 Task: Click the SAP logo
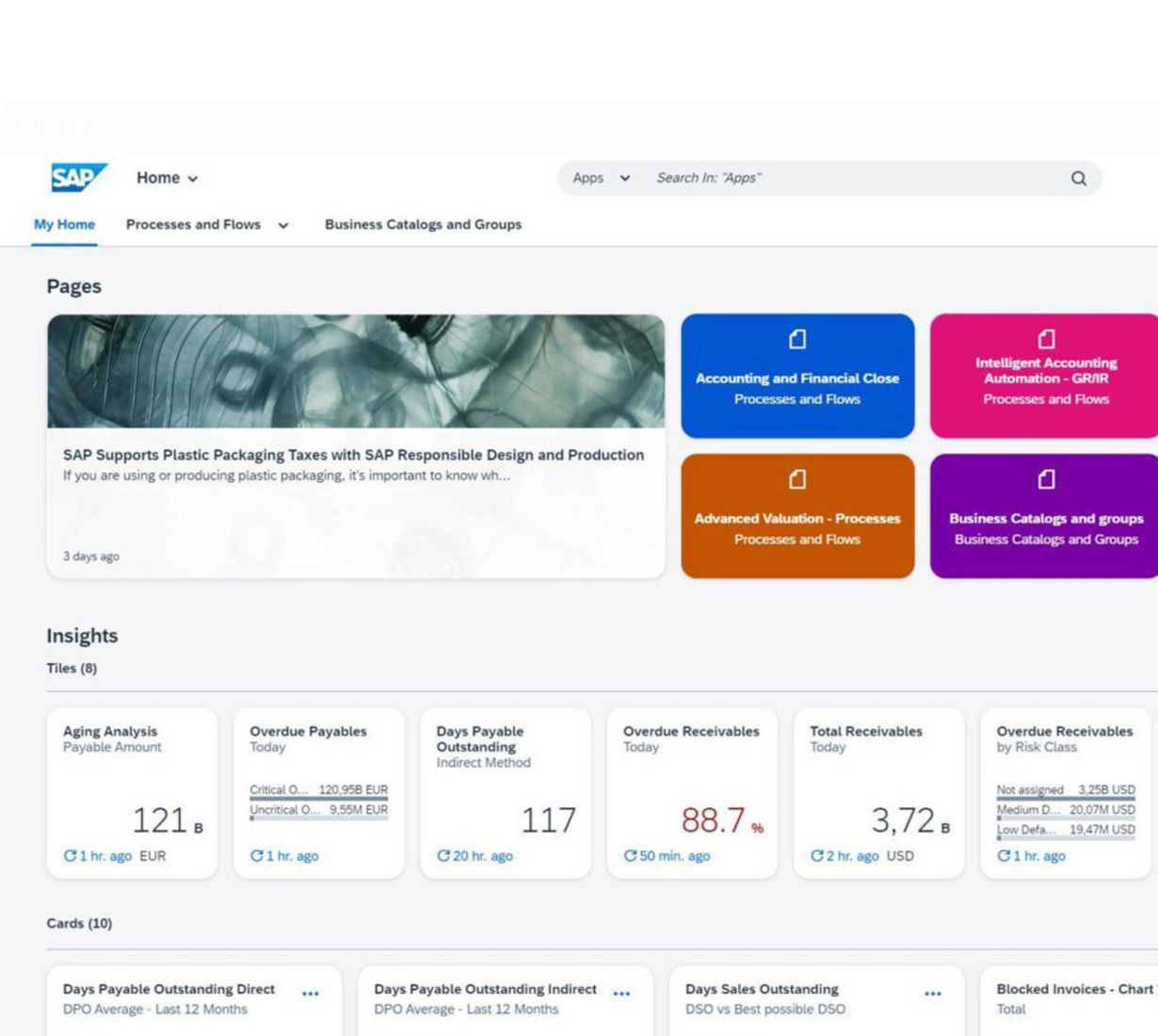(78, 177)
